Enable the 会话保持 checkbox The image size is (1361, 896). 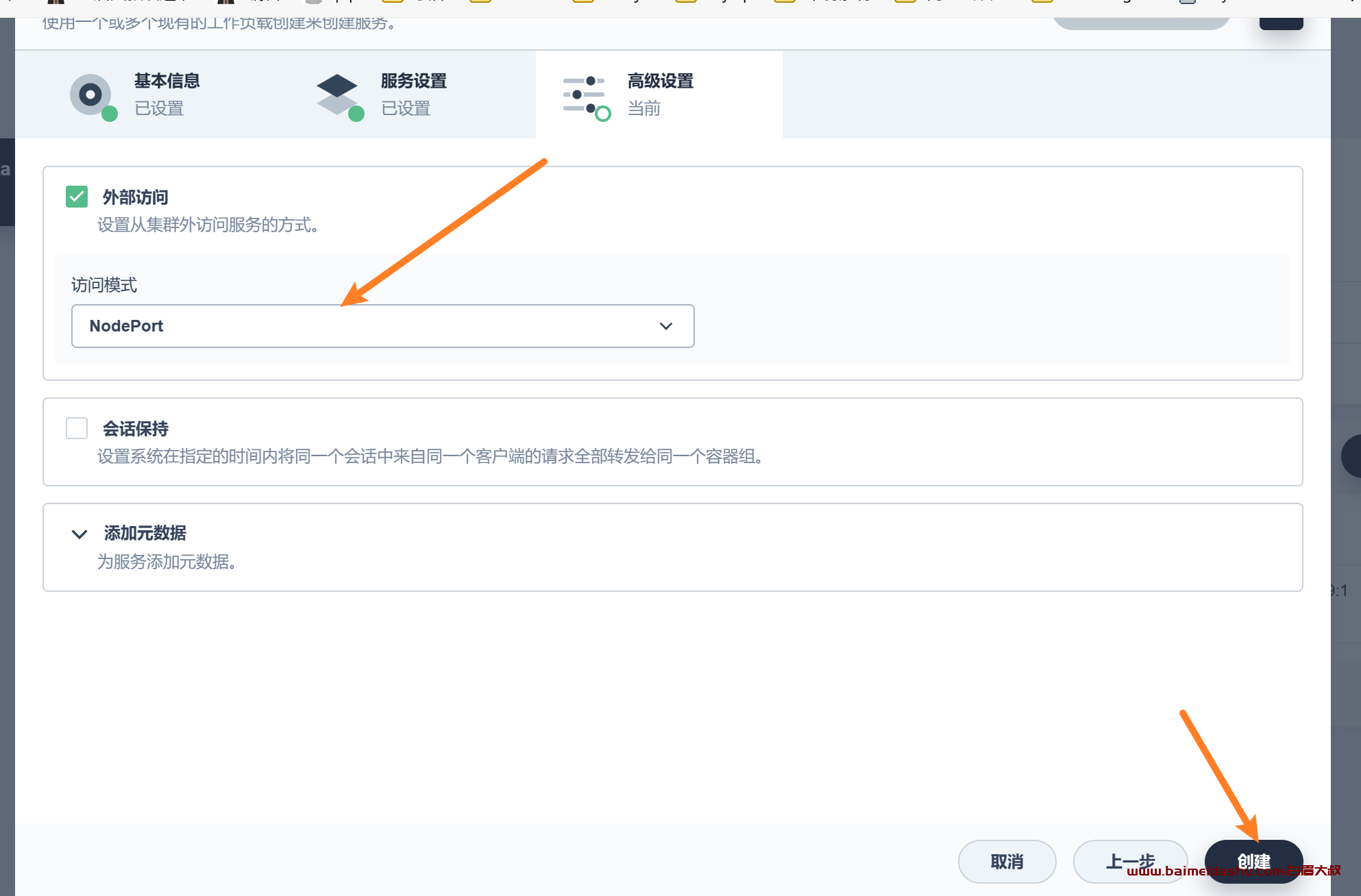(77, 428)
